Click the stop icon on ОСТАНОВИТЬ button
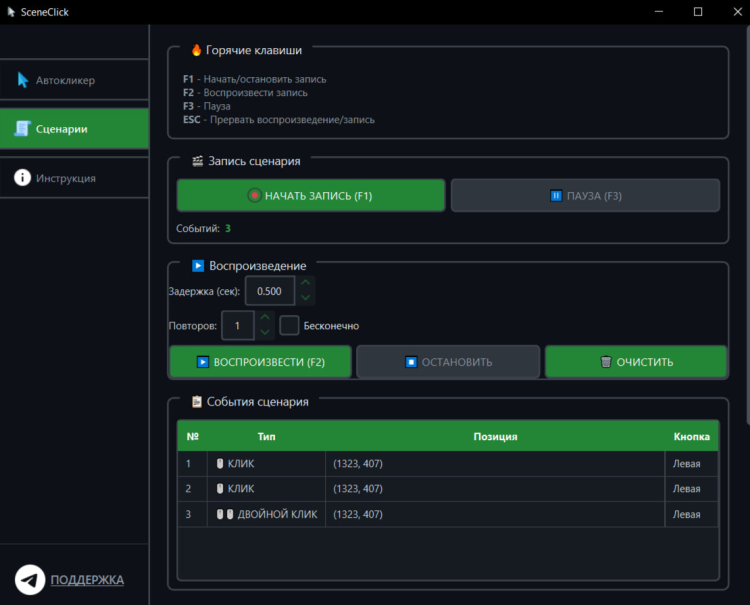750x605 pixels. click(410, 362)
